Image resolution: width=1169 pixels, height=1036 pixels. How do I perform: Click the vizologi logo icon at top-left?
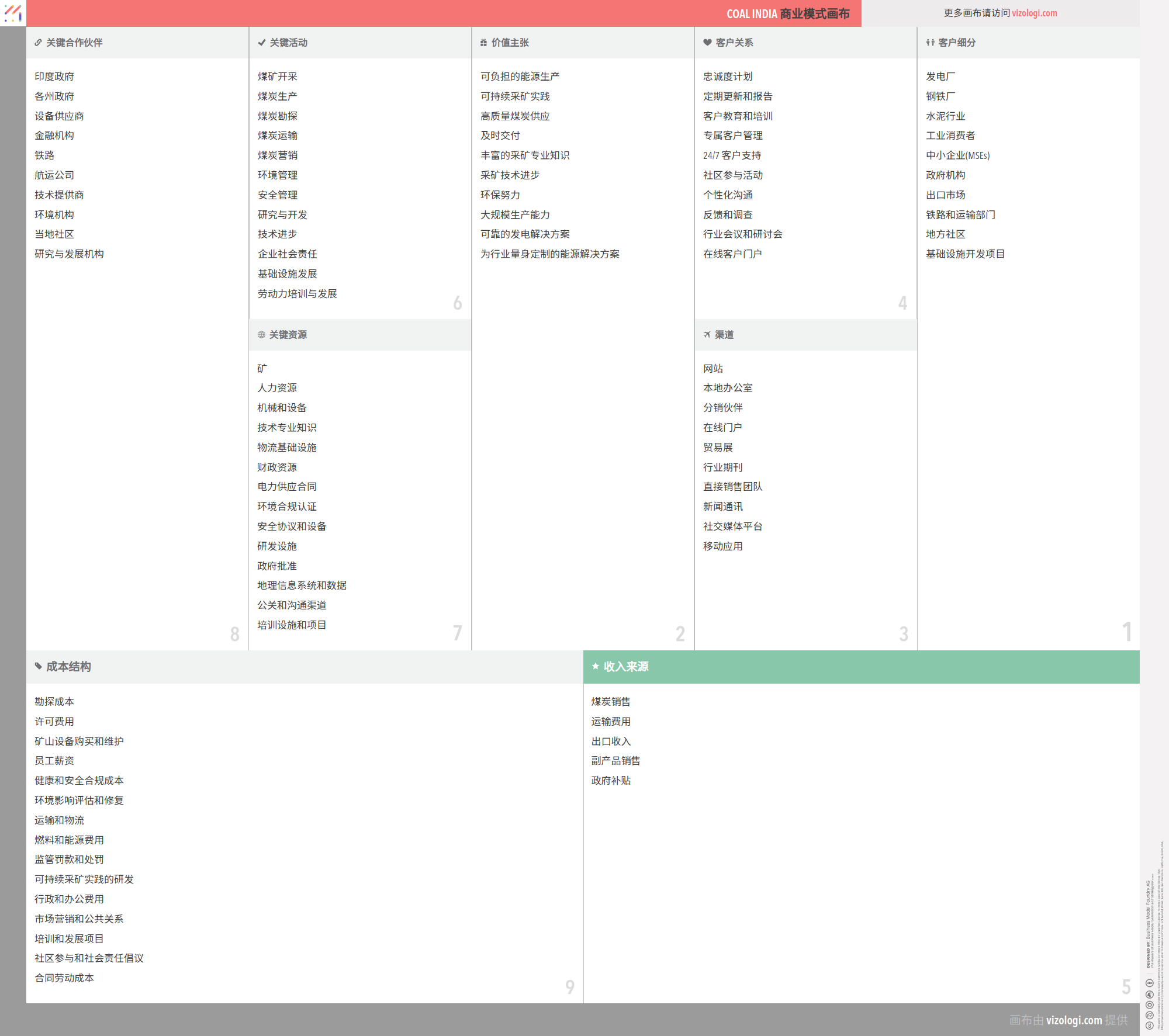[x=13, y=13]
